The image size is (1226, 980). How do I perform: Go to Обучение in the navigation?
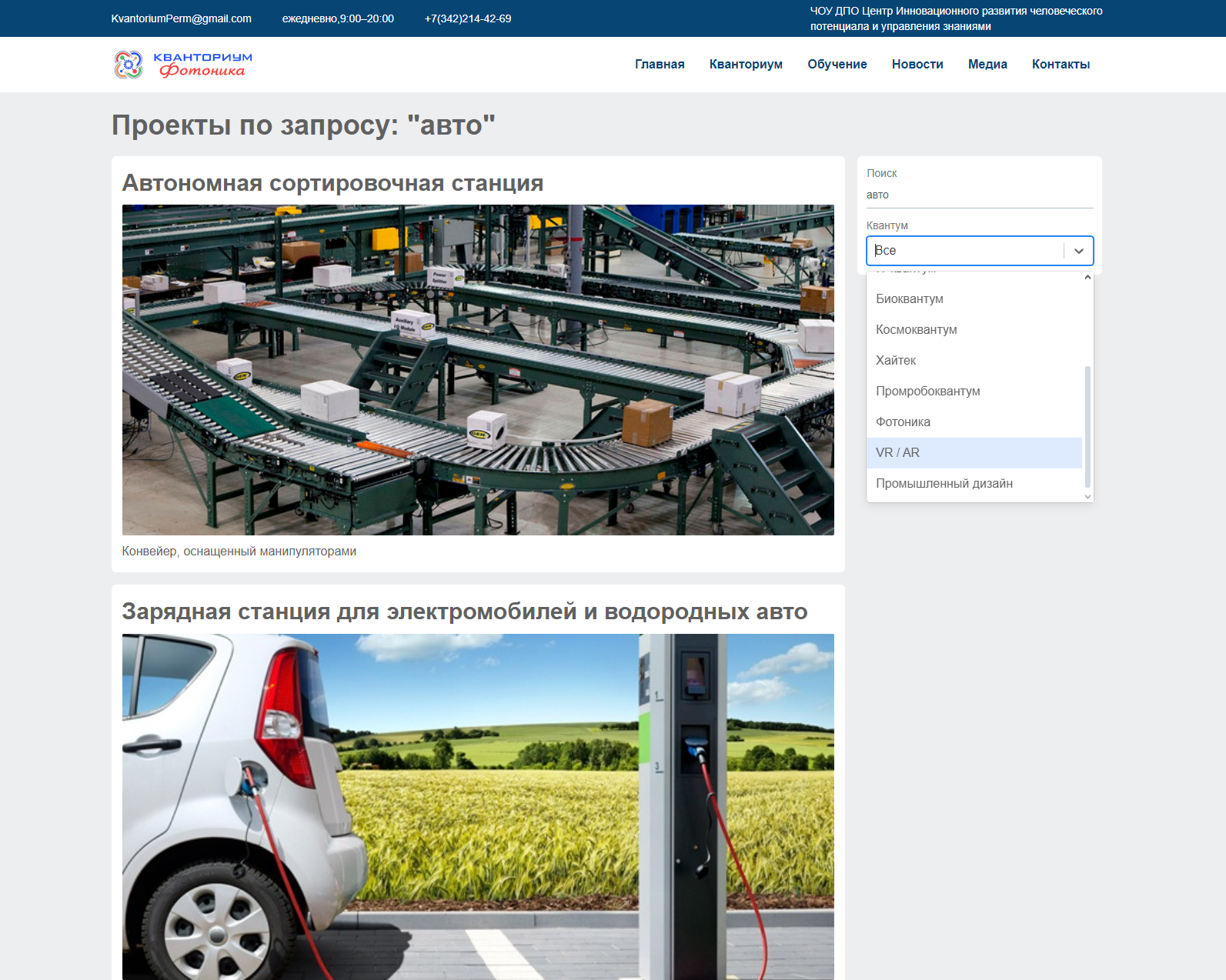click(x=837, y=65)
